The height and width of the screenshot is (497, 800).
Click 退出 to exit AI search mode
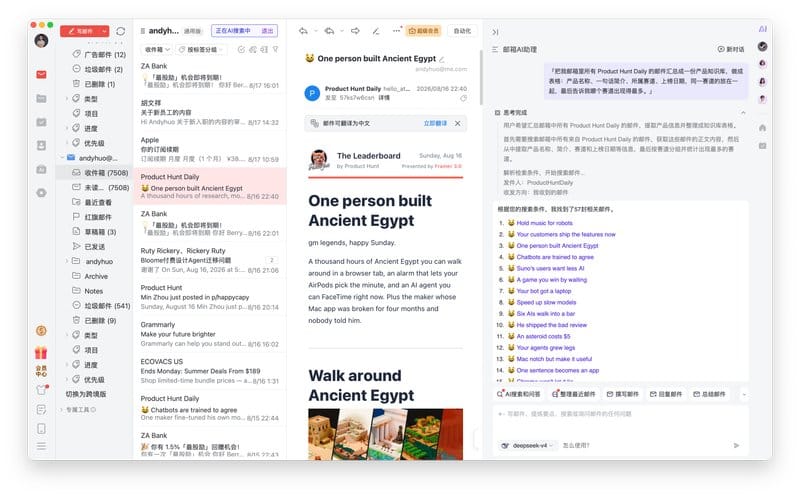267,31
